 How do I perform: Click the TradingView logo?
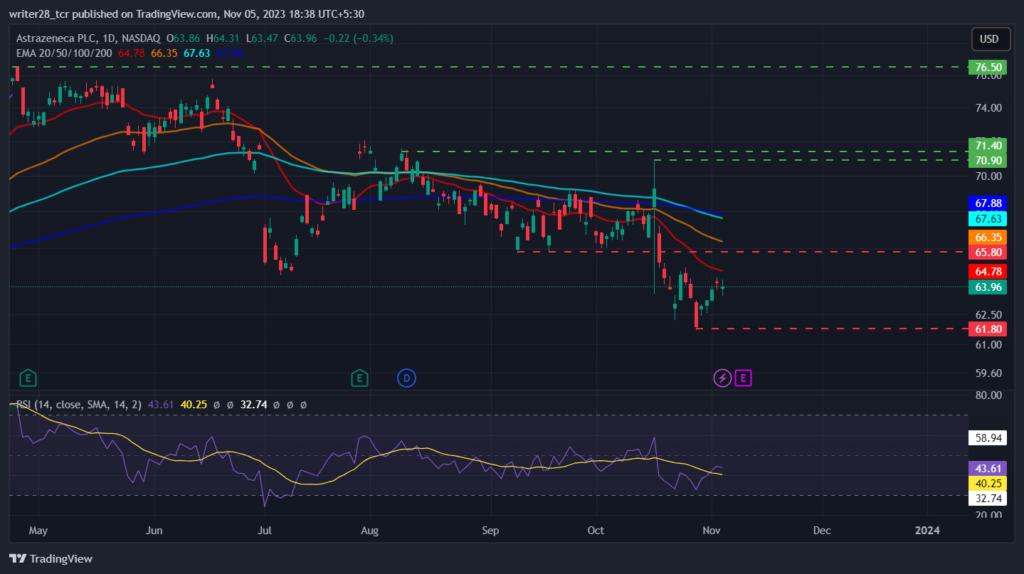[51, 559]
